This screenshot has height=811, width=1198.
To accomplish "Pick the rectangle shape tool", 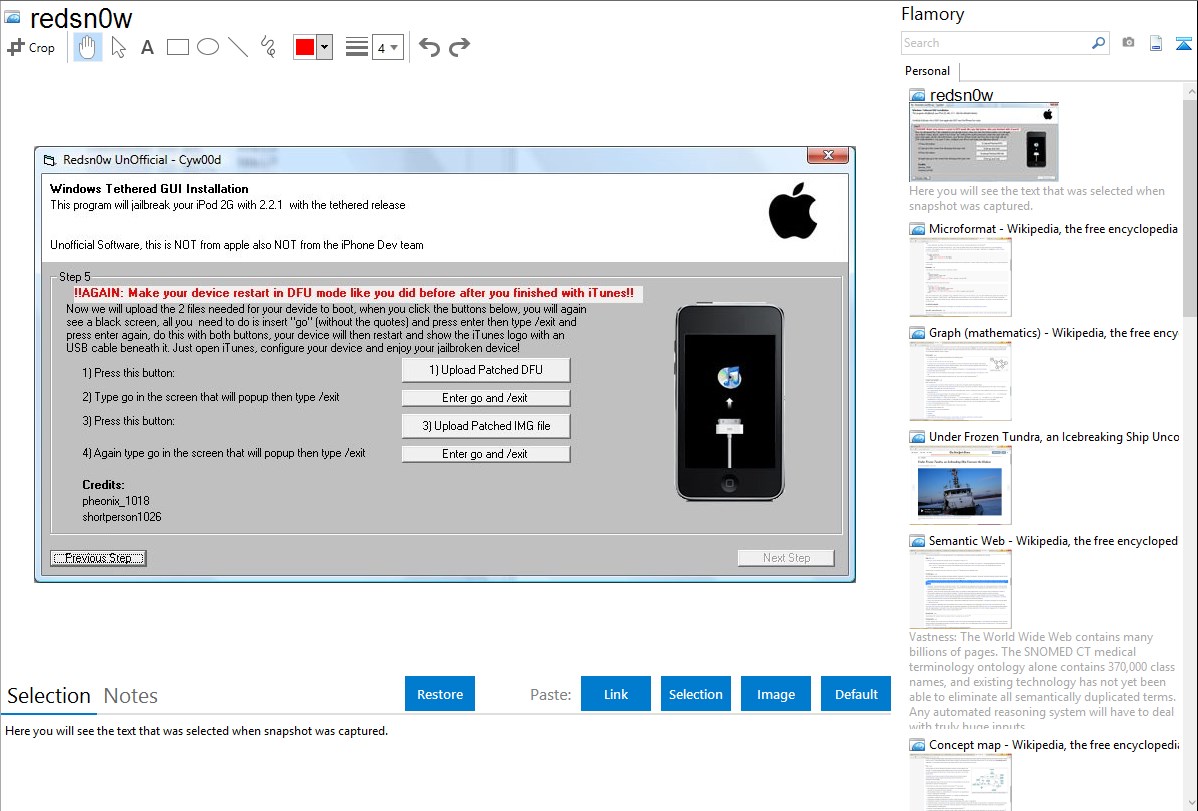I will 178,47.
